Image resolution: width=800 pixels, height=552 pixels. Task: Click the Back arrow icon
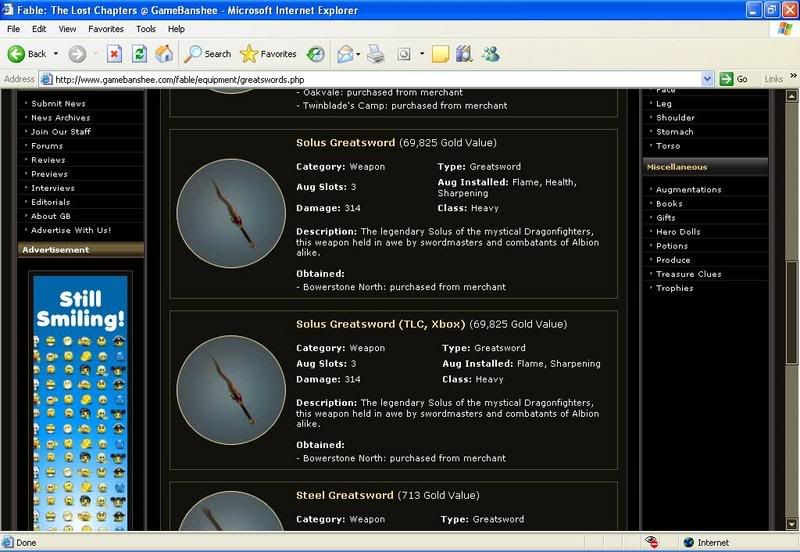click(x=16, y=54)
